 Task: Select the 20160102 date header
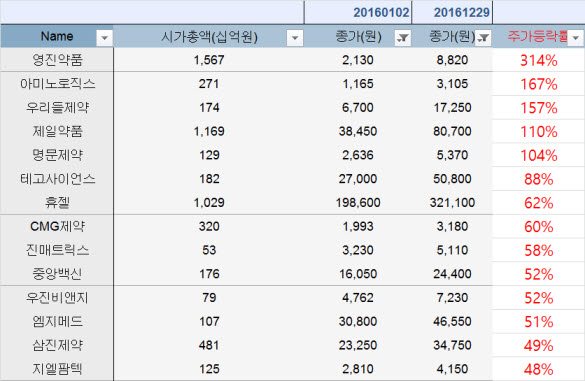pyautogui.click(x=358, y=12)
